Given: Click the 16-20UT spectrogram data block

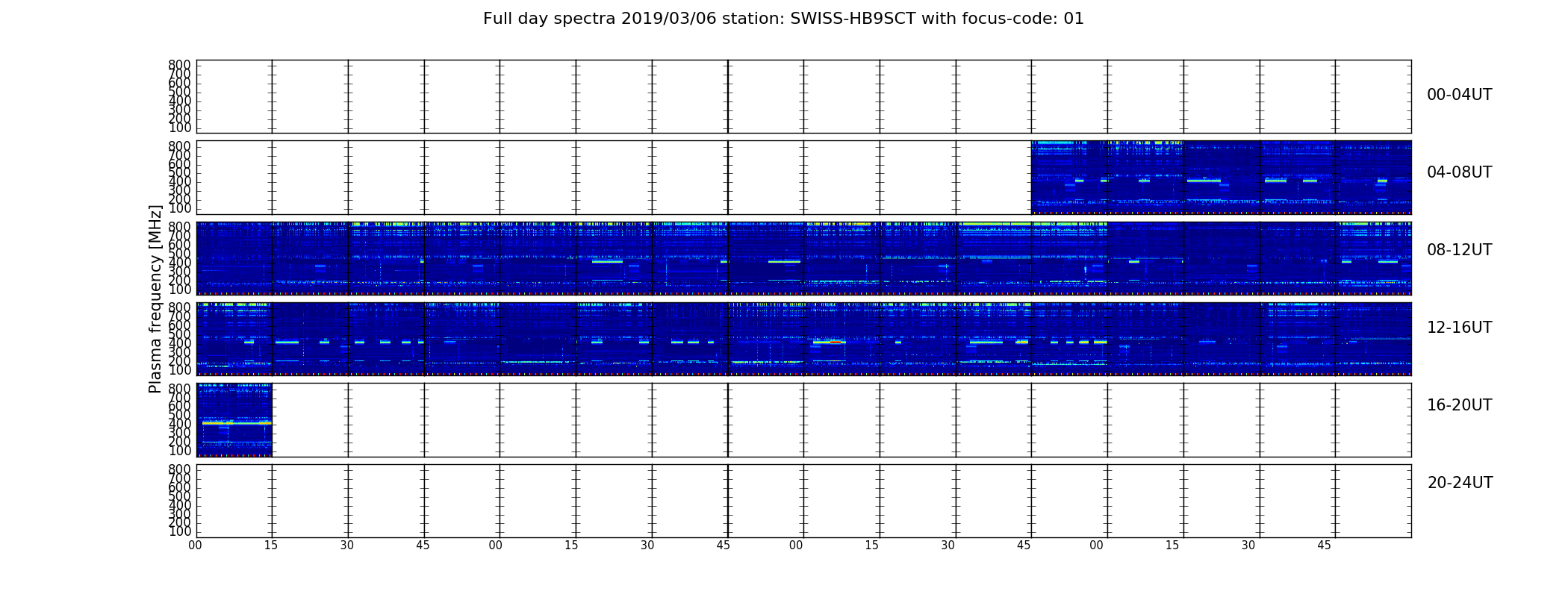Looking at the screenshot, I should click(x=234, y=420).
